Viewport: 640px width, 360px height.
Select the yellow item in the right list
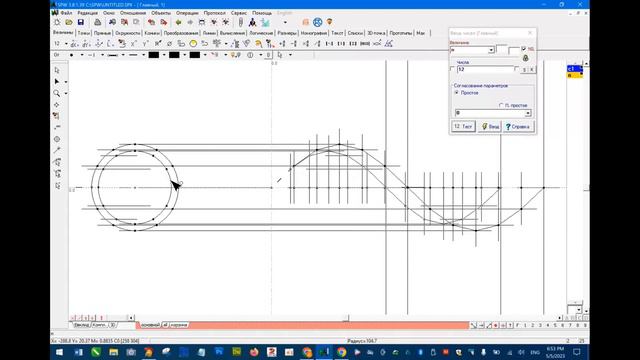(575, 75)
